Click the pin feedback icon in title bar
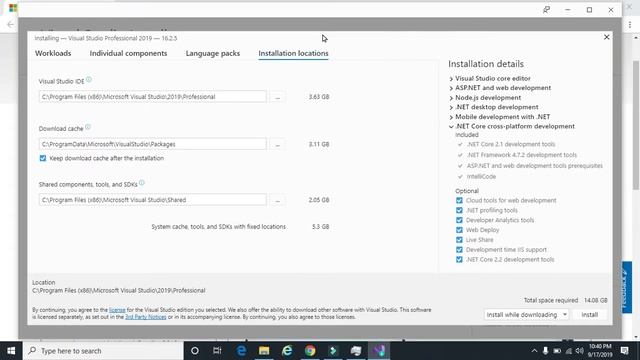 pyautogui.click(x=546, y=10)
